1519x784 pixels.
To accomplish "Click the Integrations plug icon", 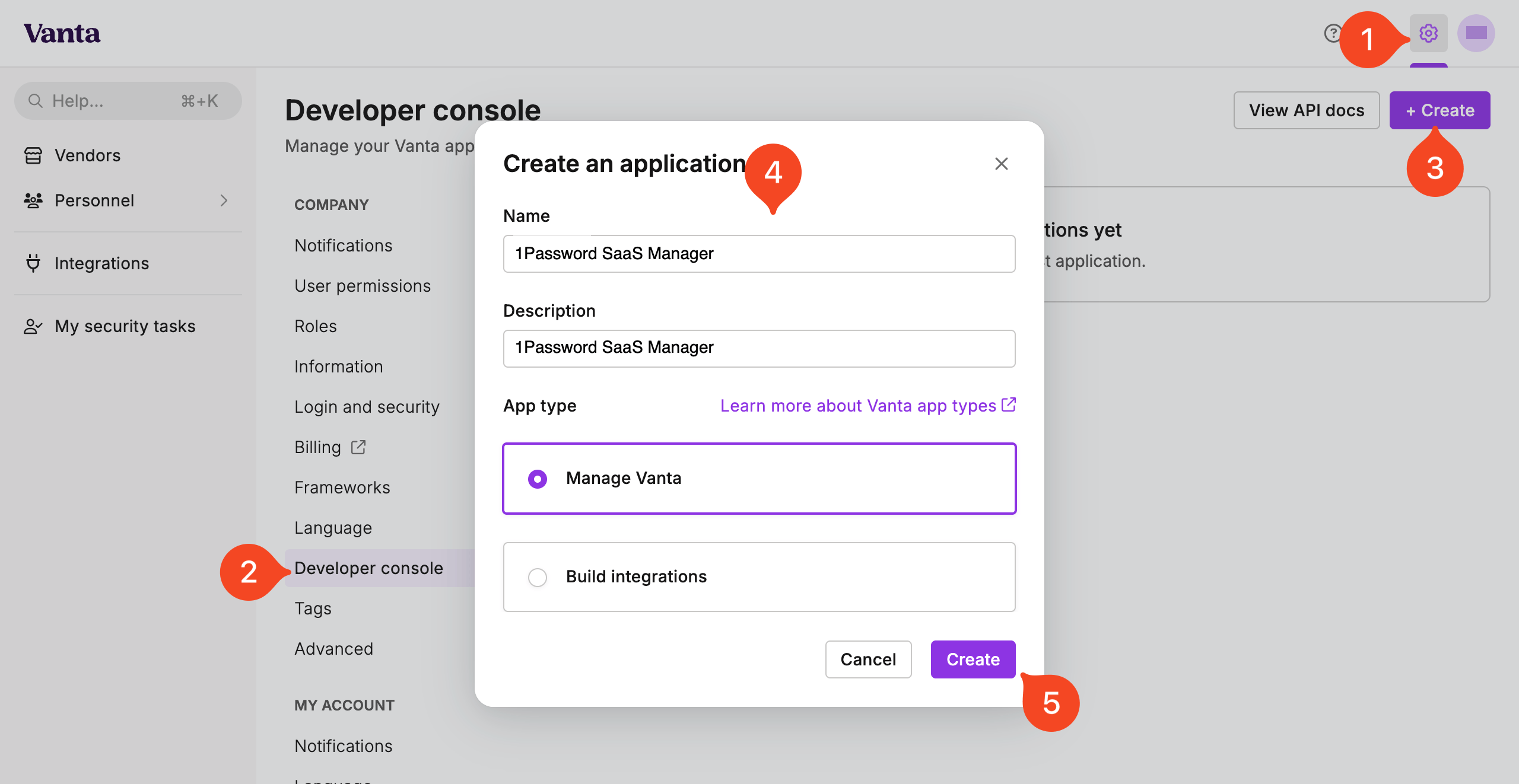I will 33,263.
